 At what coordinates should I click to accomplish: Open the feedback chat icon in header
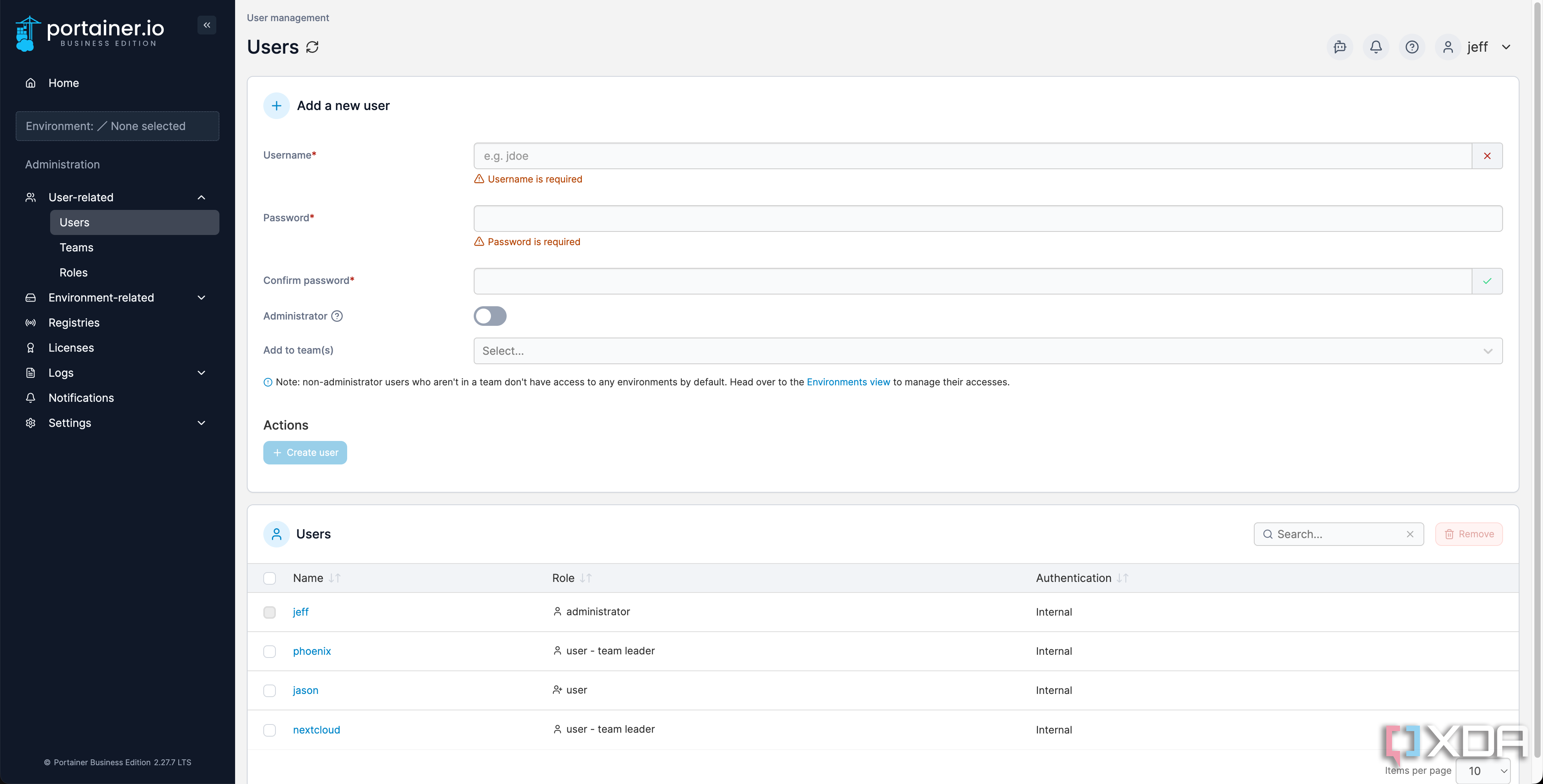(1340, 47)
